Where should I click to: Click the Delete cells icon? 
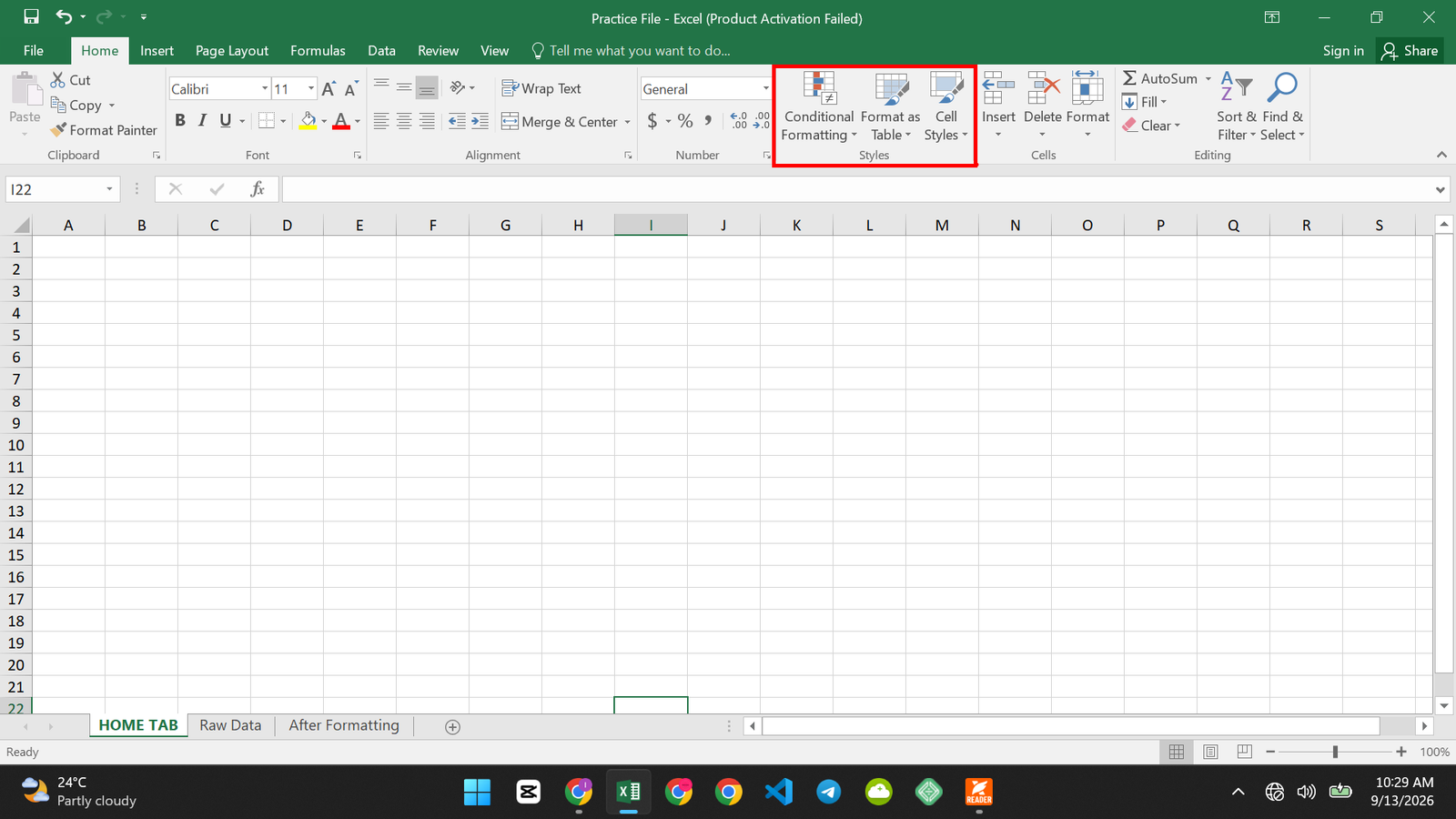click(1043, 88)
